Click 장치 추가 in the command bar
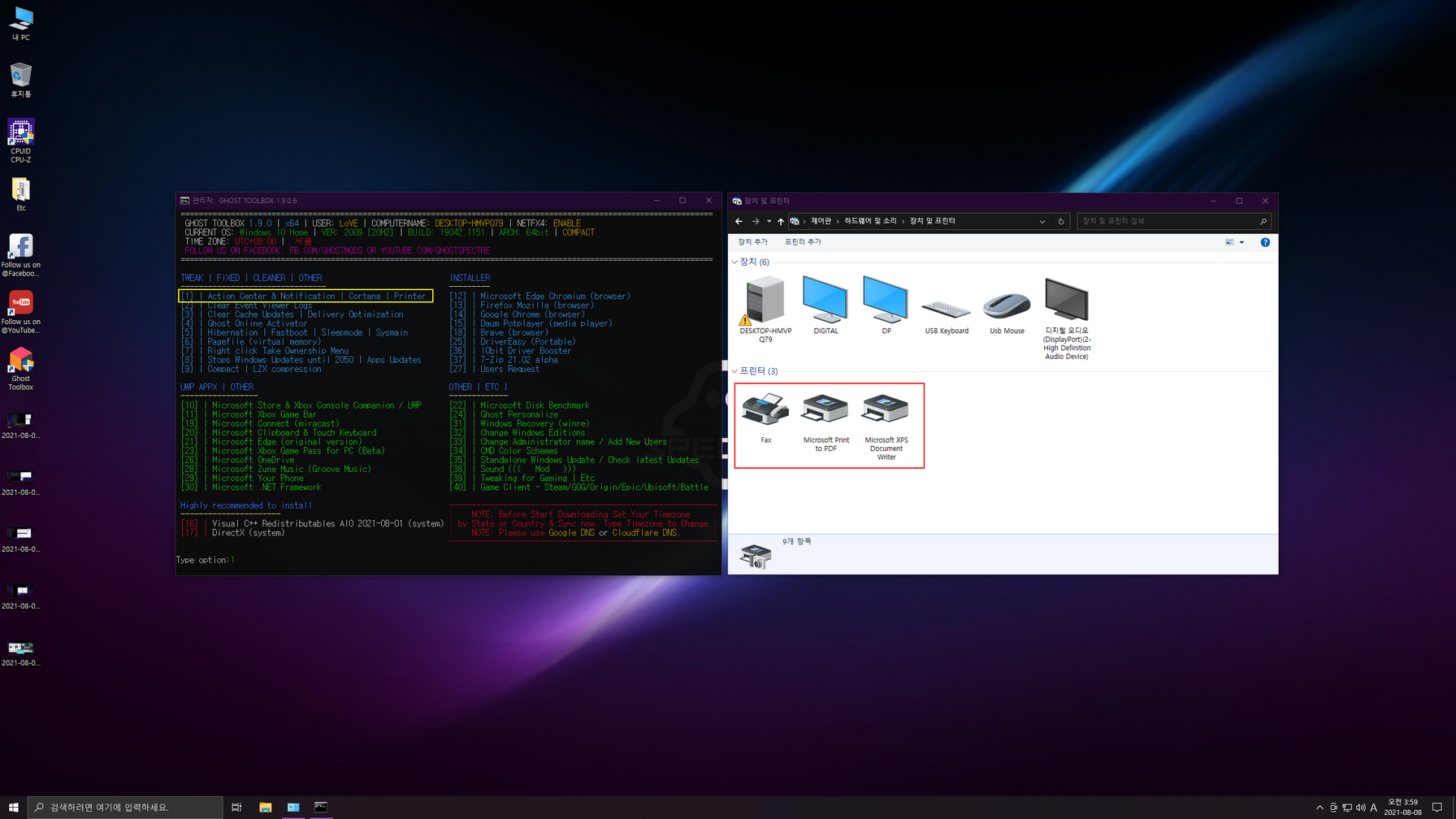Viewport: 1456px width, 819px height. pyautogui.click(x=752, y=242)
